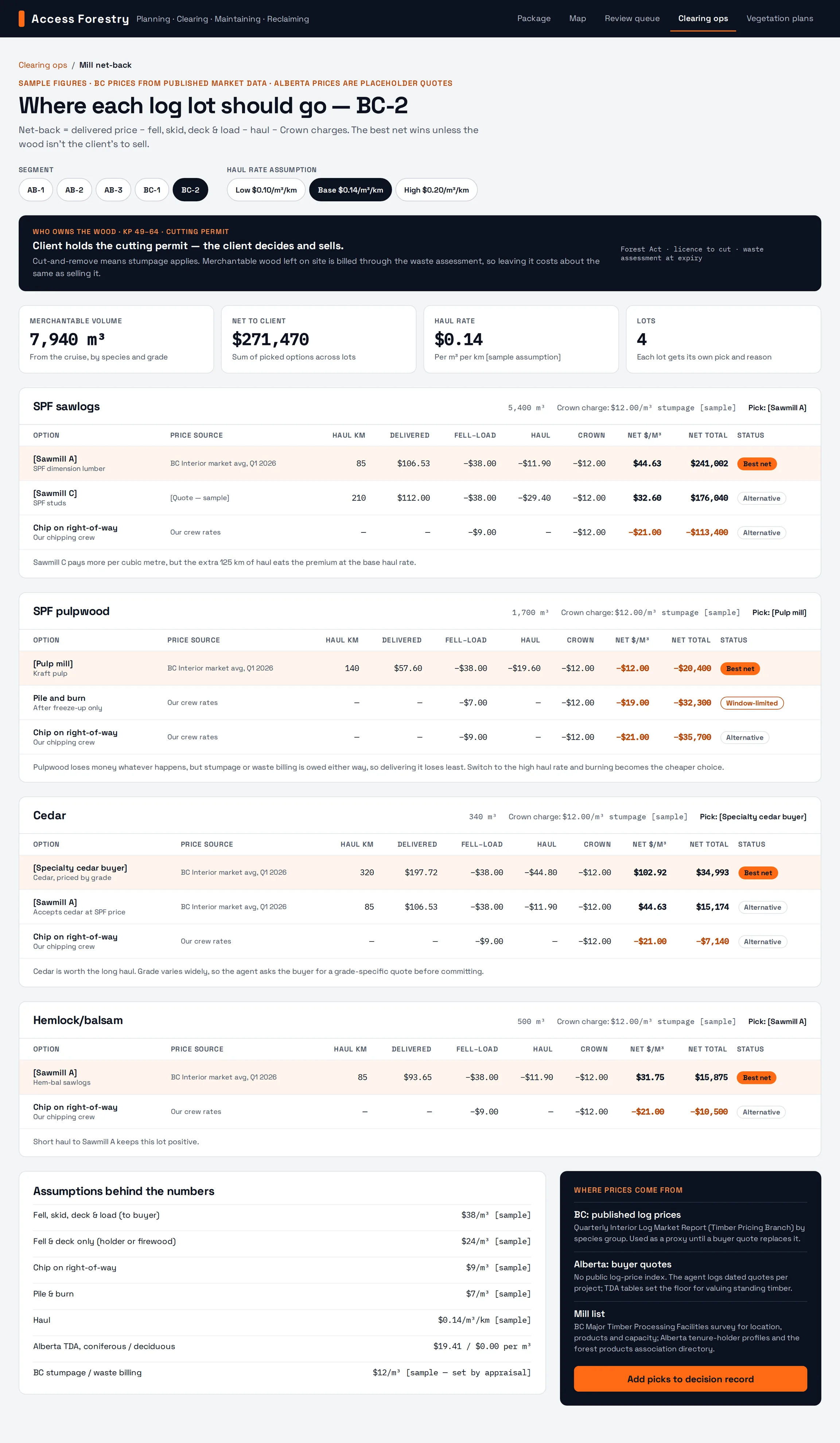The width and height of the screenshot is (840, 1443).
Task: Select segment AB-2
Action: tap(74, 190)
